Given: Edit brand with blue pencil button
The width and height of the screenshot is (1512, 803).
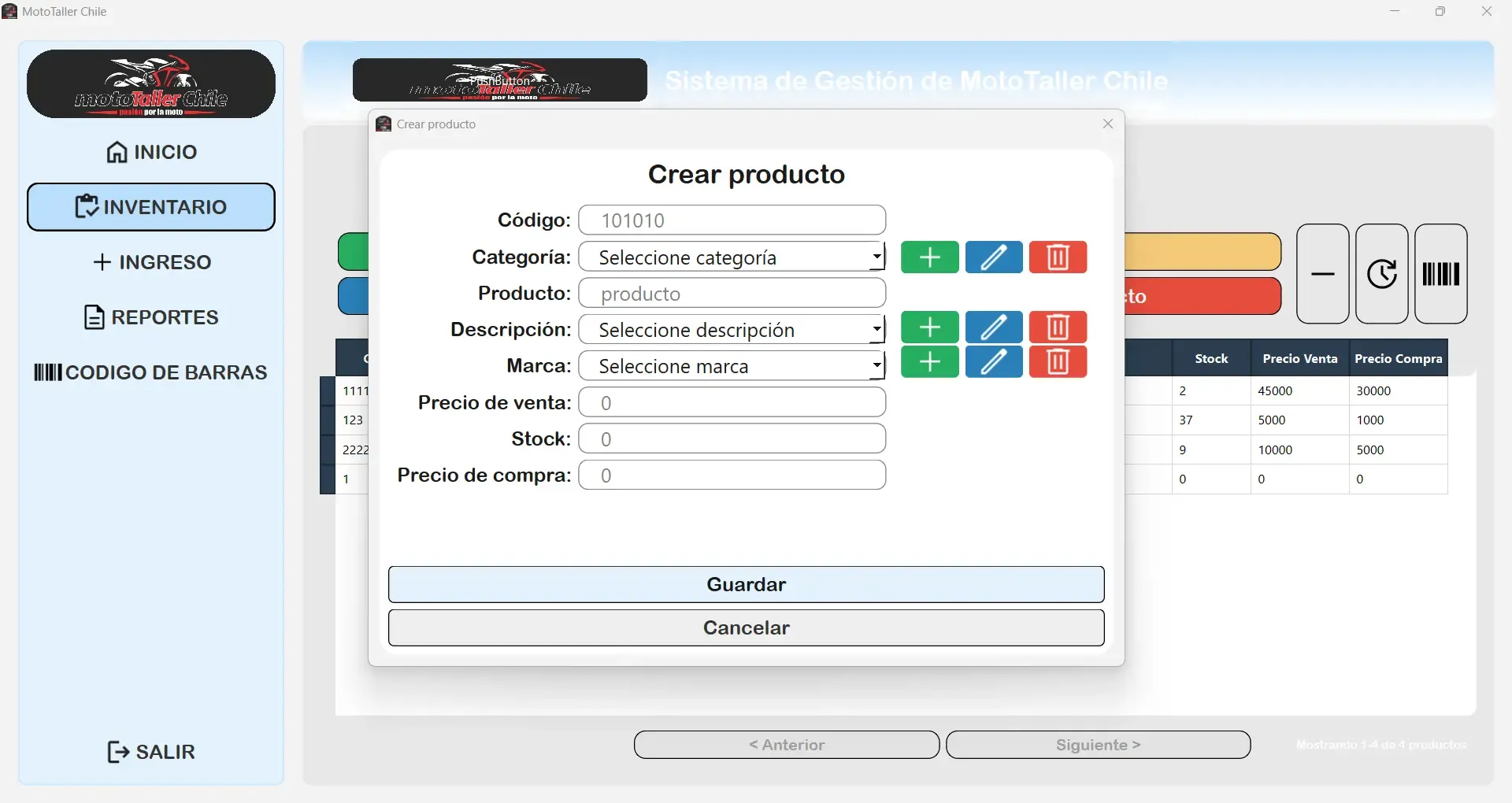Looking at the screenshot, I should [994, 362].
